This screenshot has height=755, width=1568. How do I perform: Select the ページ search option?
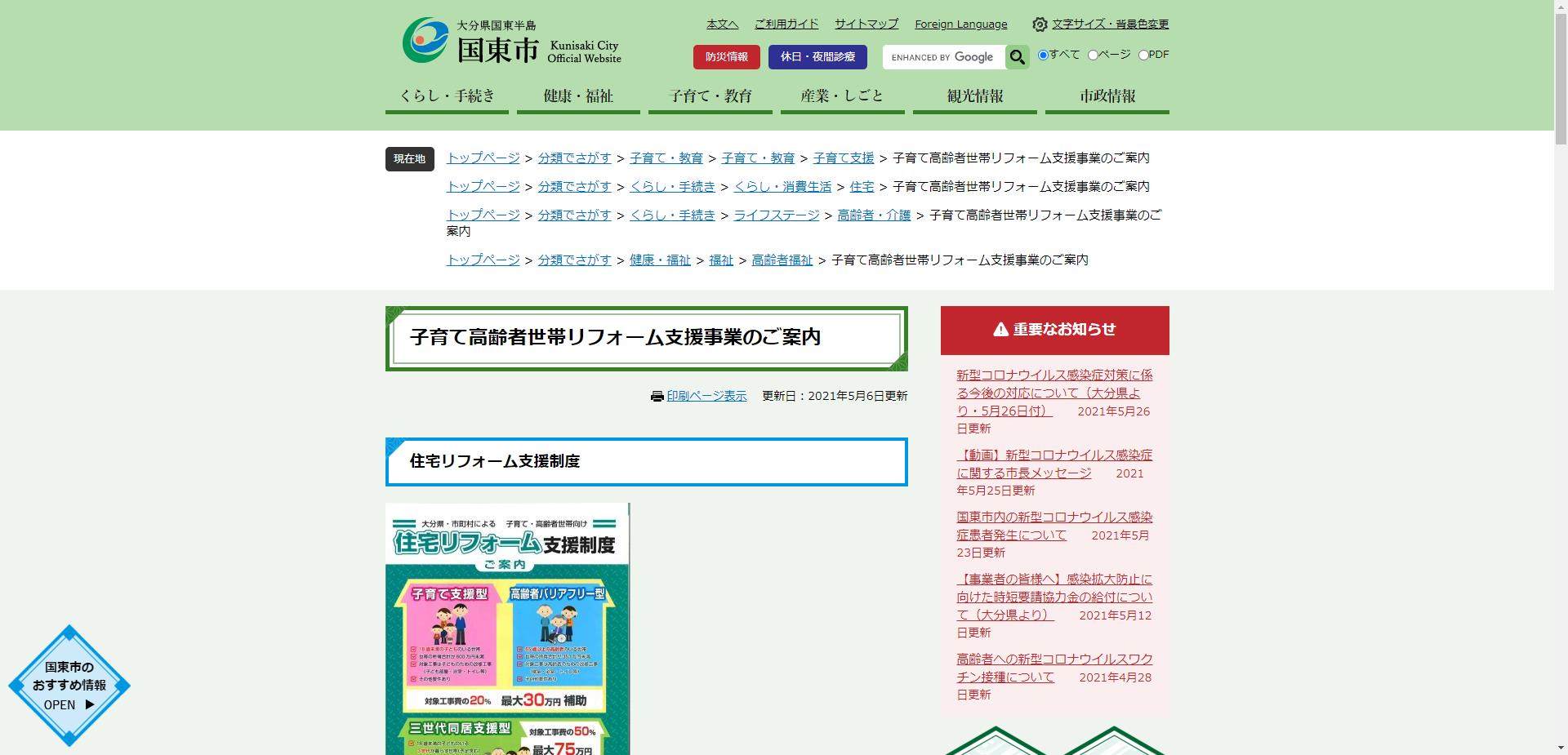click(x=1092, y=55)
